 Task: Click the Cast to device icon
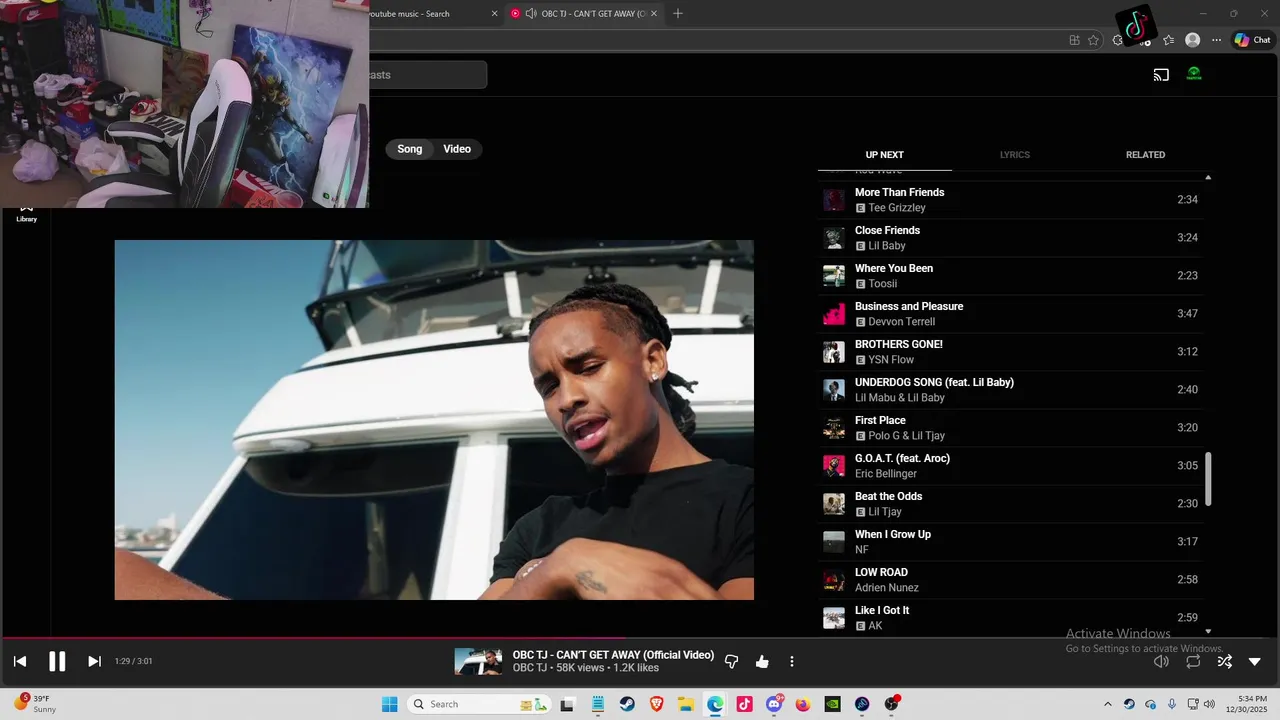1161,74
